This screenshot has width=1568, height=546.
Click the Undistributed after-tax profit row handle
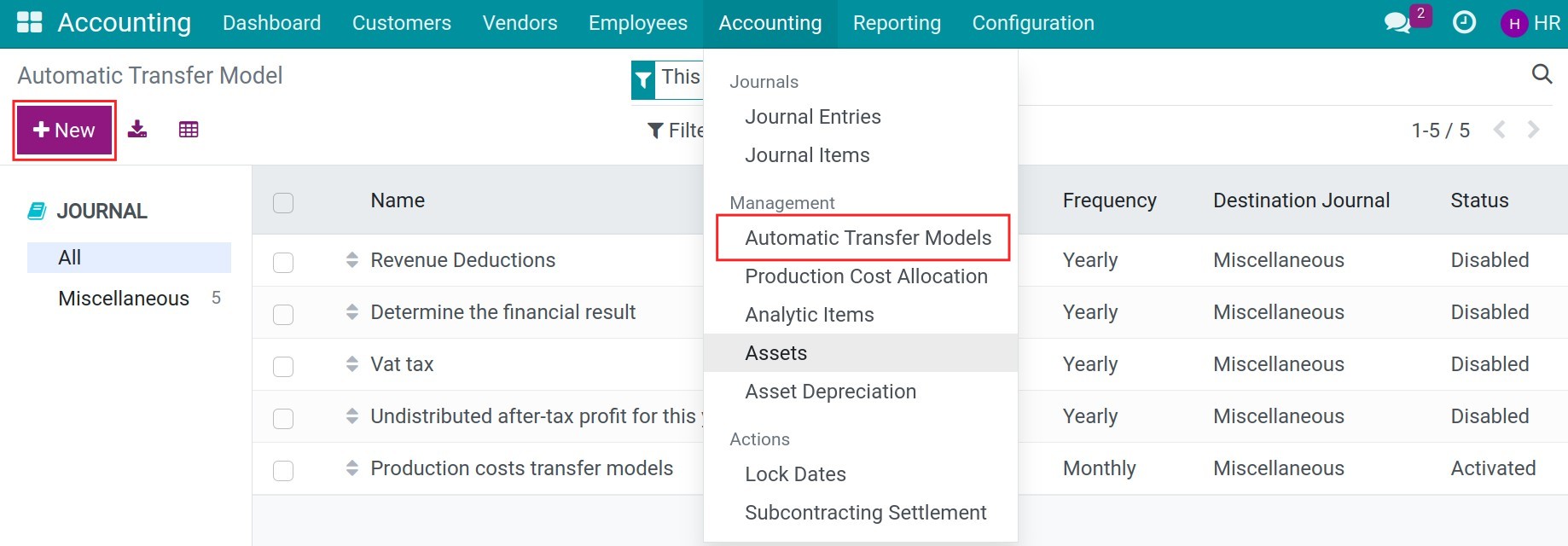[x=352, y=416]
